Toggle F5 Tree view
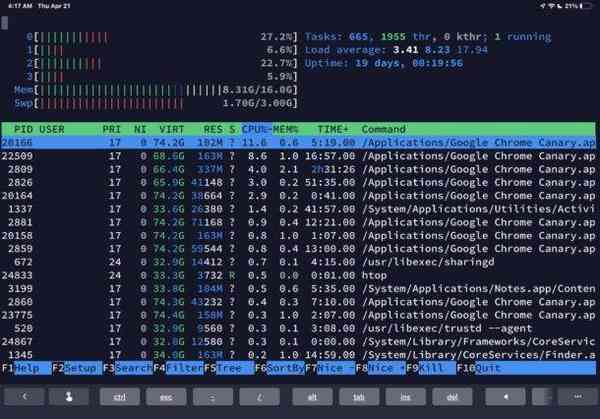 pyautogui.click(x=229, y=368)
